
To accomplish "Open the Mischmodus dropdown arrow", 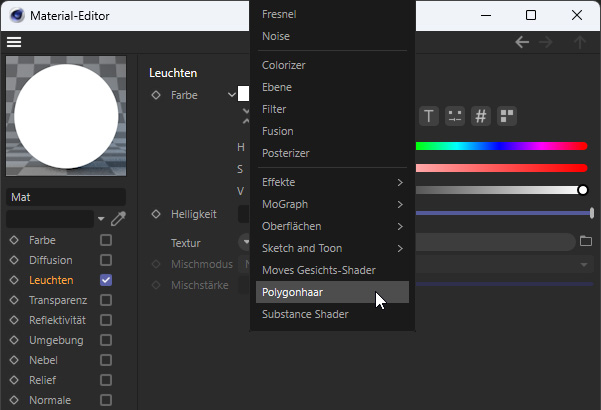I will coord(584,264).
